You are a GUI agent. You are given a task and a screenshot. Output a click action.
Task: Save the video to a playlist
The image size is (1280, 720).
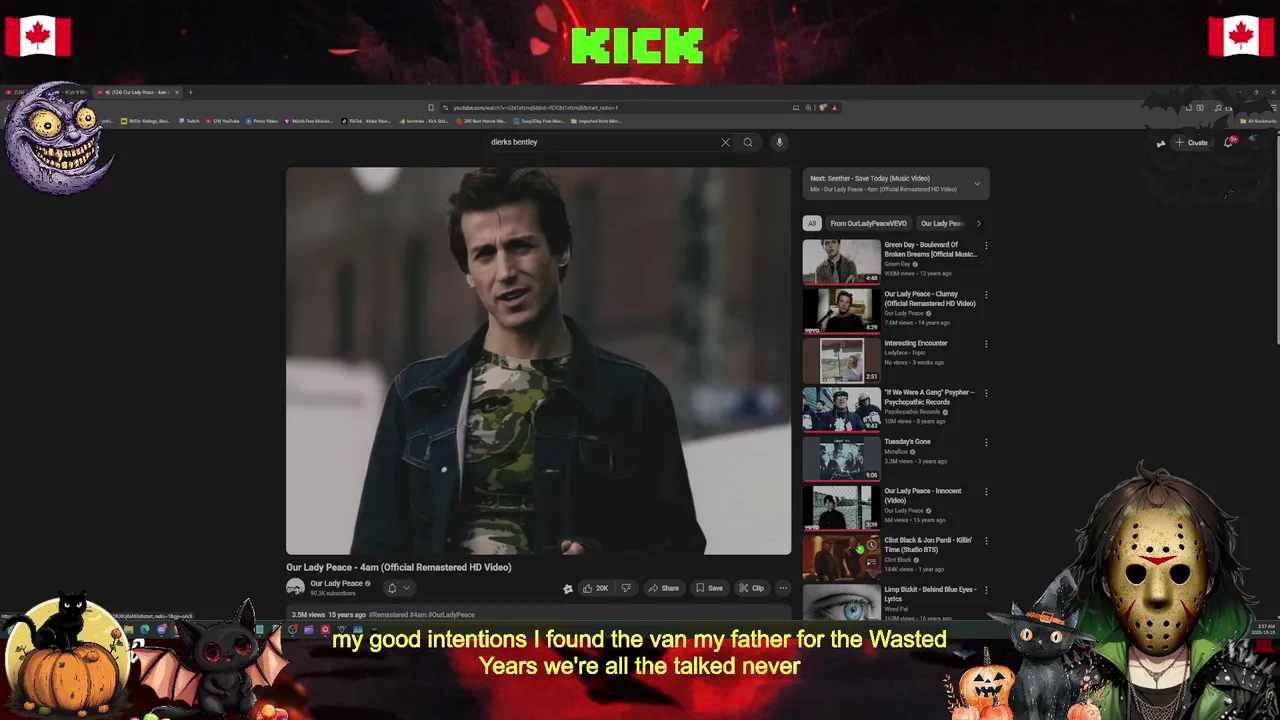coord(709,588)
